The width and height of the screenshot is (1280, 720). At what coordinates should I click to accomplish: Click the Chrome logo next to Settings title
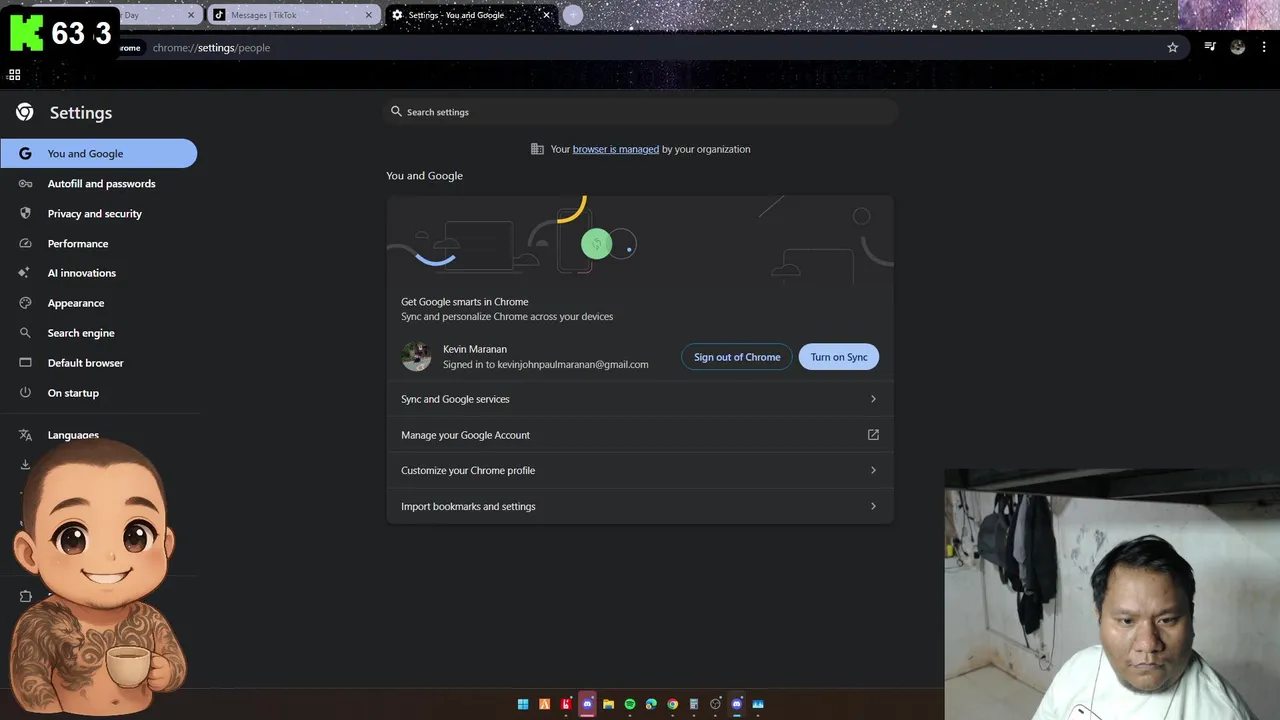pos(24,112)
